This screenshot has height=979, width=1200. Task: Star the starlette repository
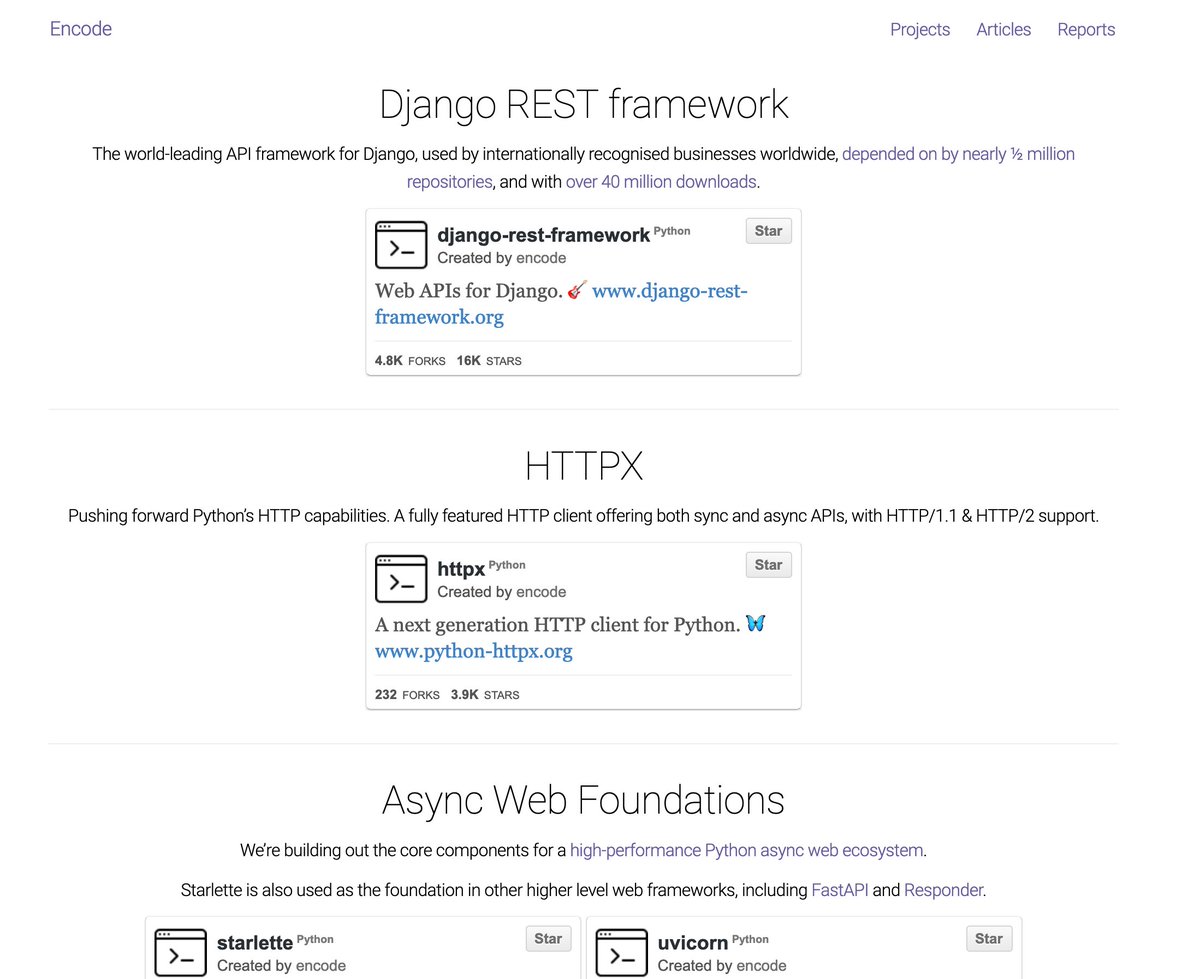548,939
